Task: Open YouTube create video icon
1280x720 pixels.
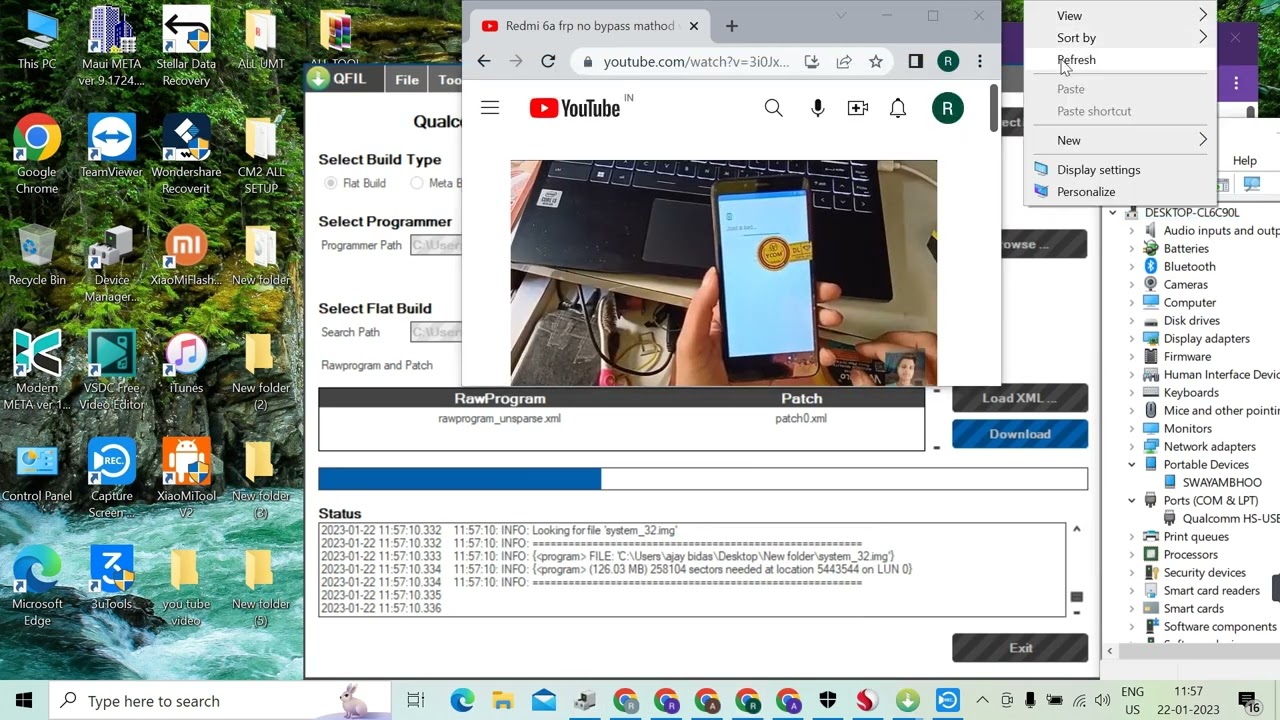Action: pos(858,108)
